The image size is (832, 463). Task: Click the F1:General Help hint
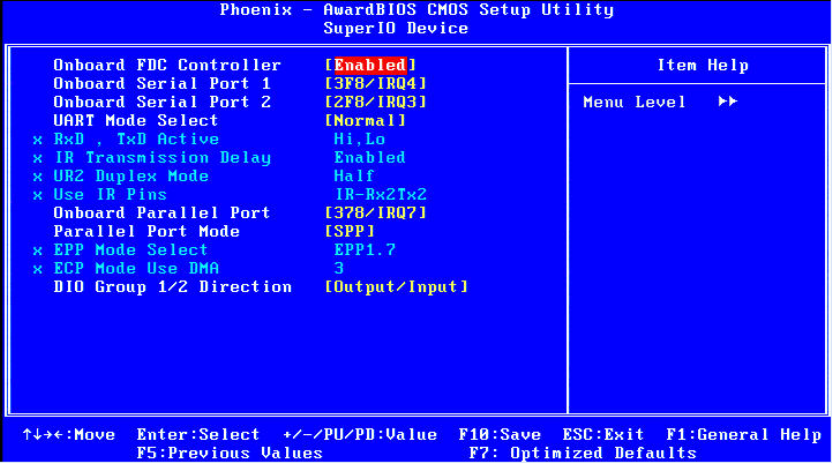[744, 435]
